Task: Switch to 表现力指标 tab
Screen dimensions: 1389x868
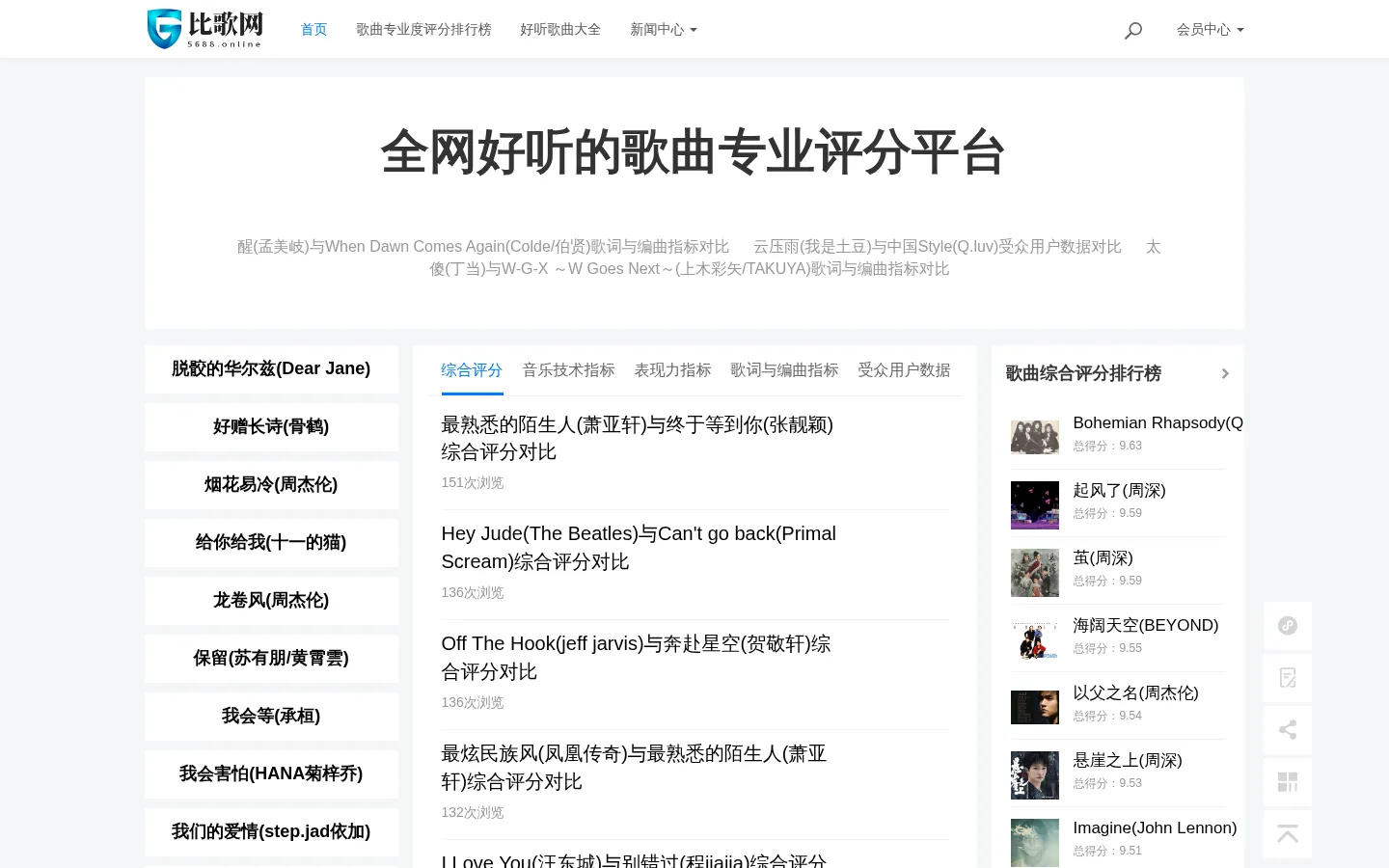Action: pos(672,370)
